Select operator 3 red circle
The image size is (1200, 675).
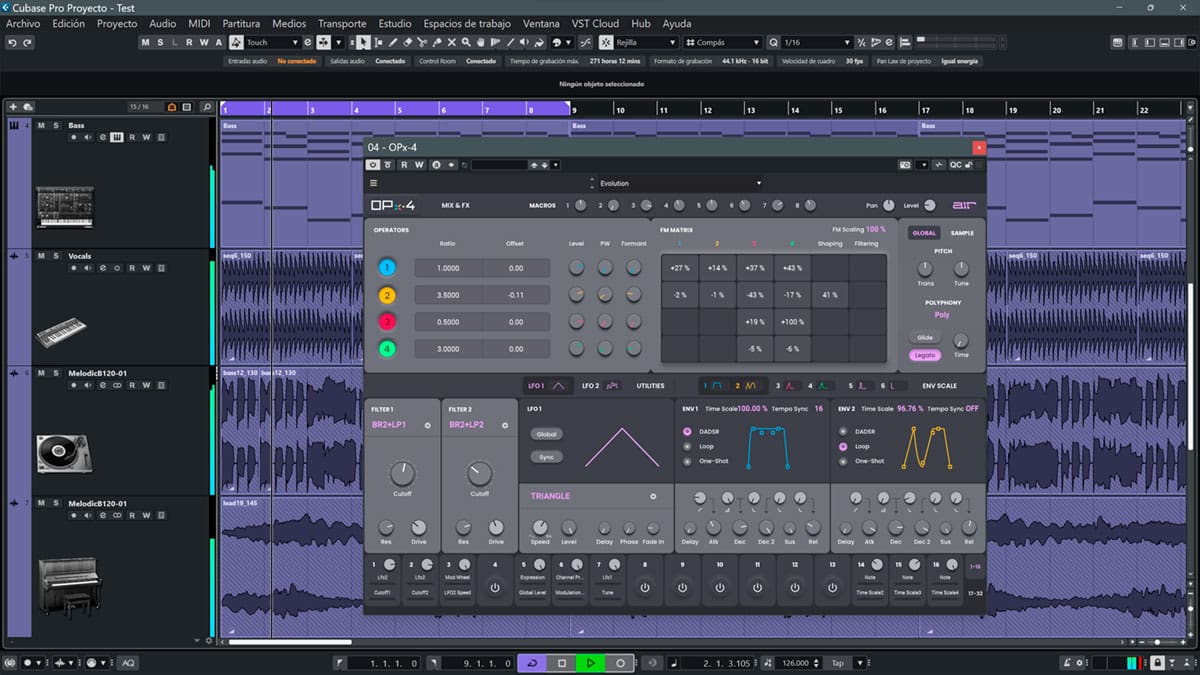[388, 322]
